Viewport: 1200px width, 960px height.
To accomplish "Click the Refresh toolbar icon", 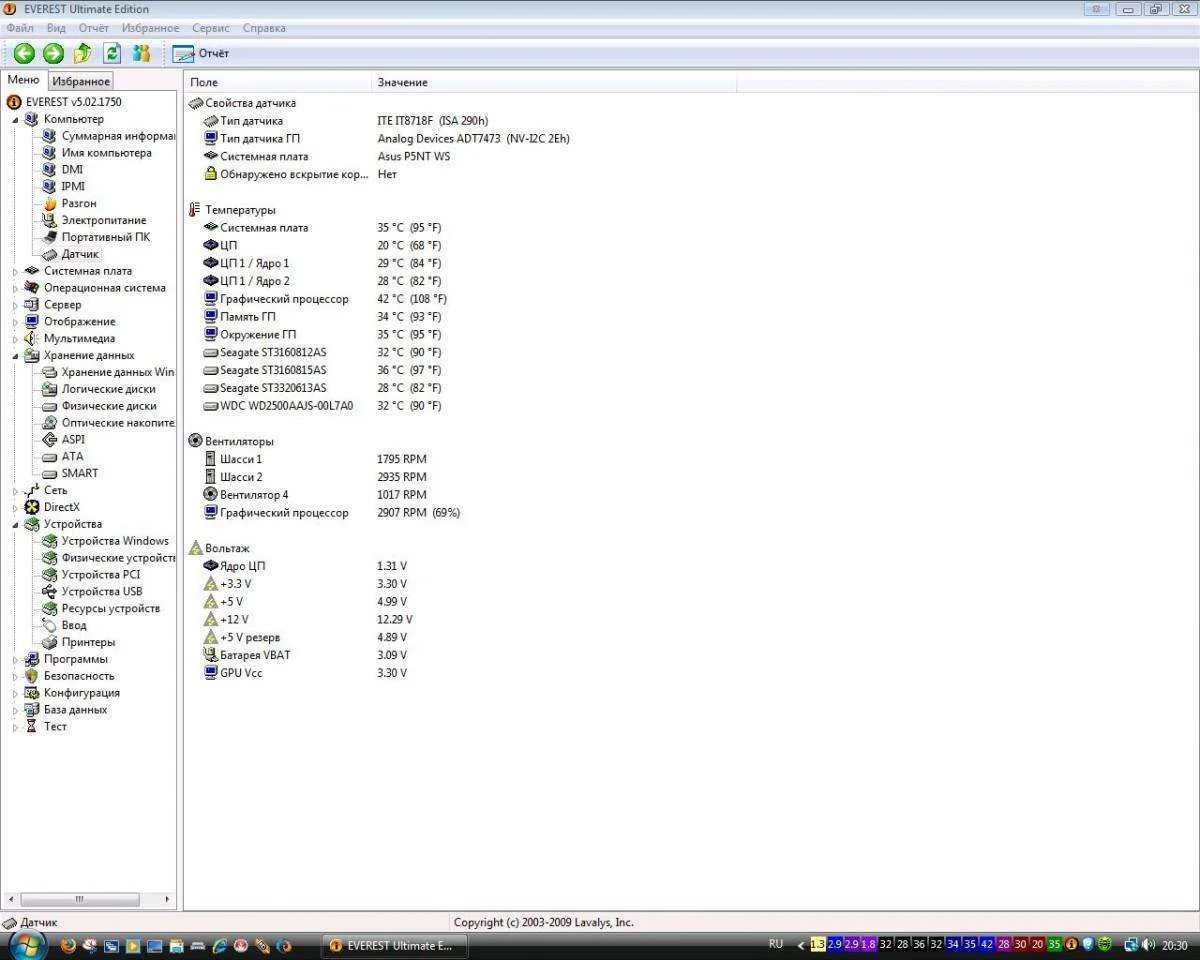I will tap(112, 53).
